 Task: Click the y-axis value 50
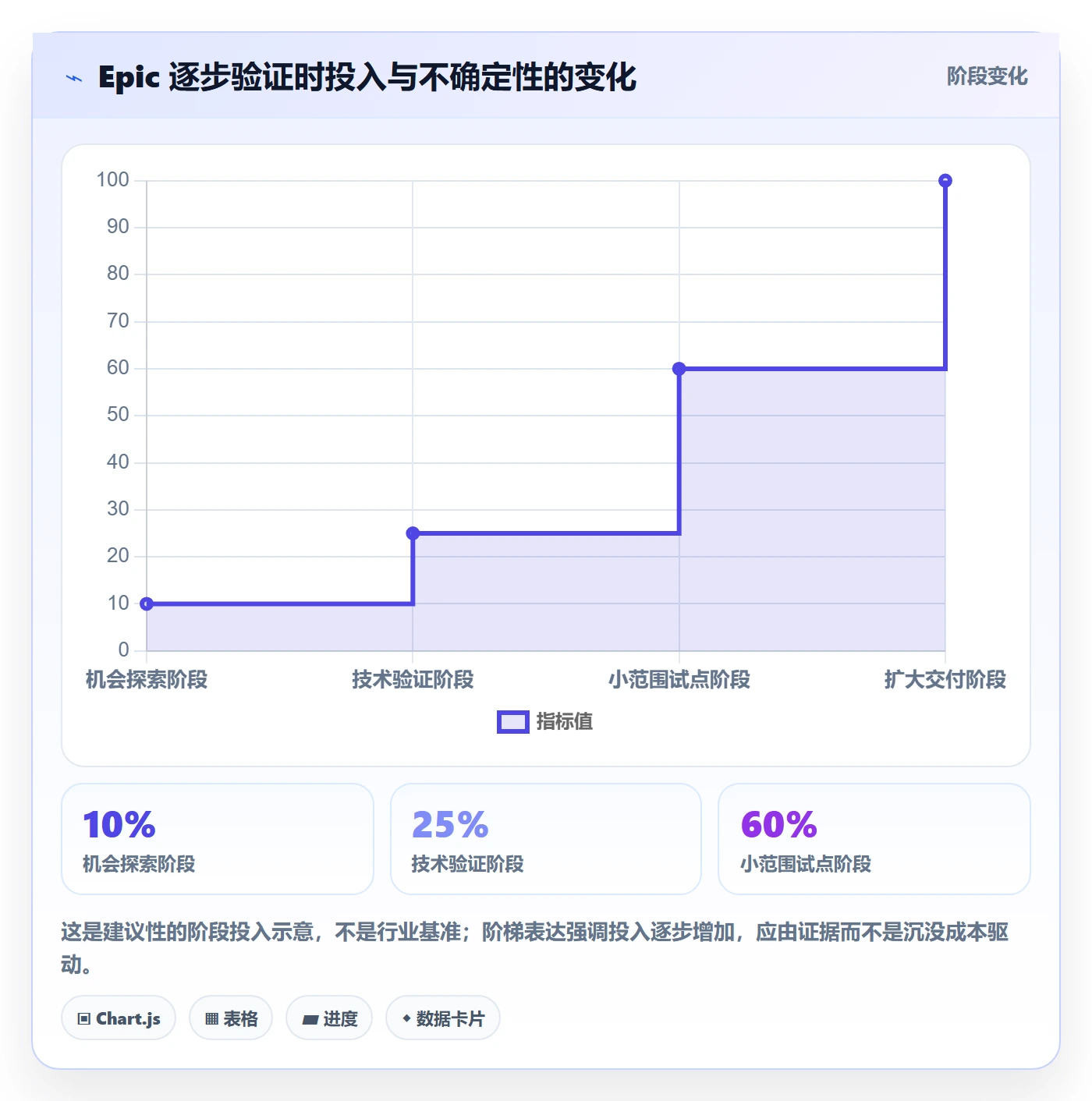[x=118, y=415]
